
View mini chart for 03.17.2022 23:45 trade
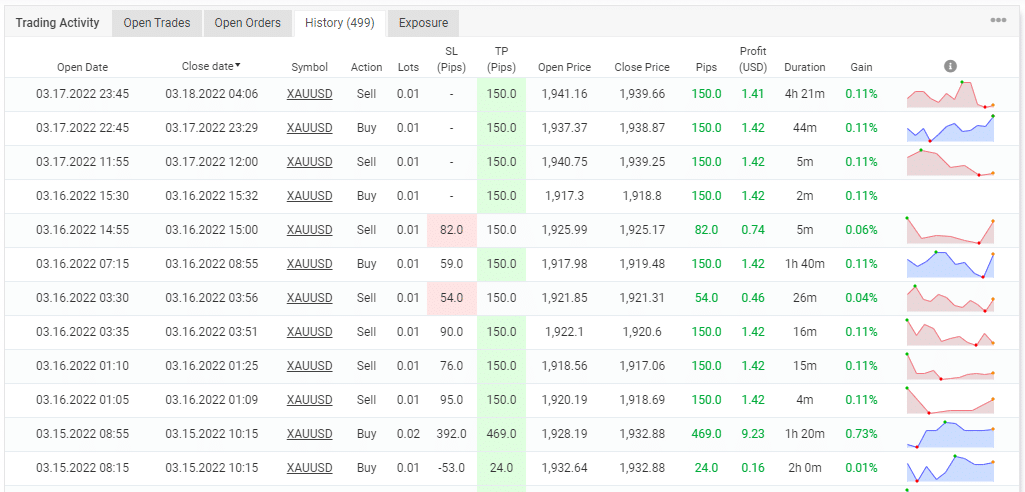951,95
